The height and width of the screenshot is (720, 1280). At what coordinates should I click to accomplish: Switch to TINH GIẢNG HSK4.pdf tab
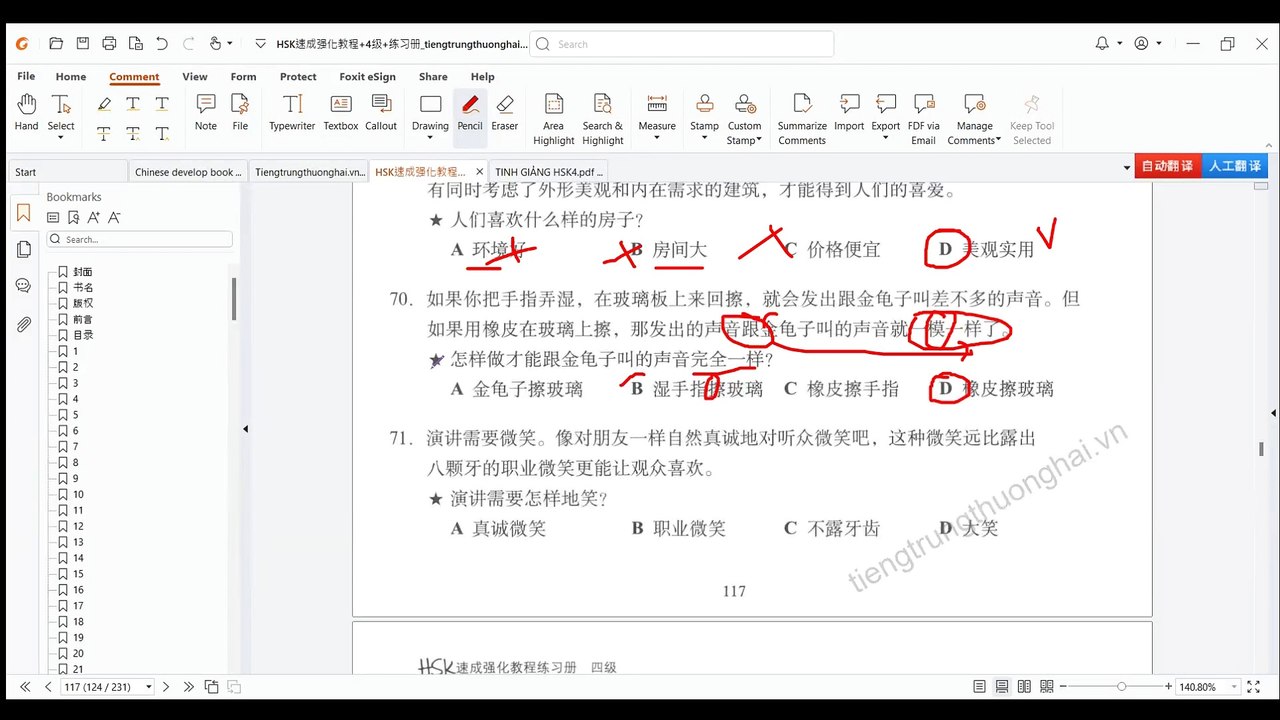coord(549,172)
